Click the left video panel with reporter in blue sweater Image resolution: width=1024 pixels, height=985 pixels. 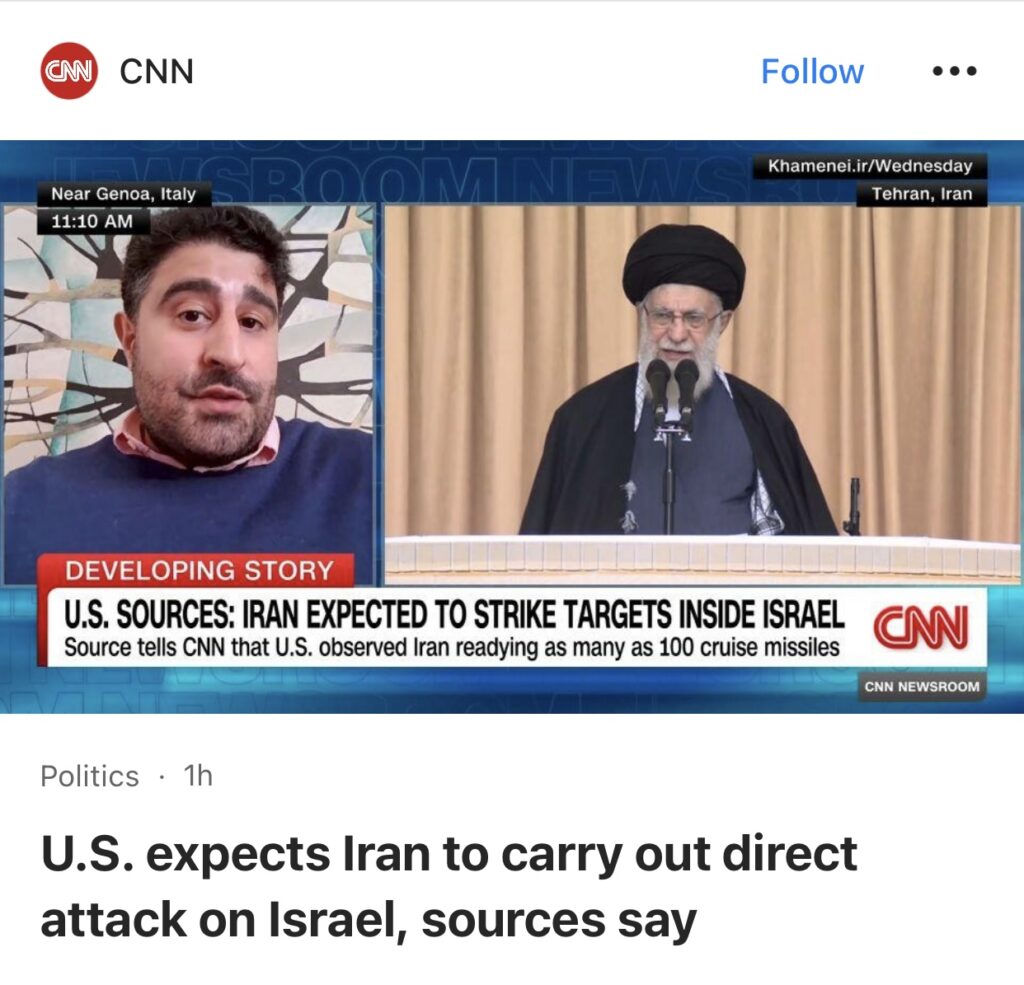click(189, 392)
